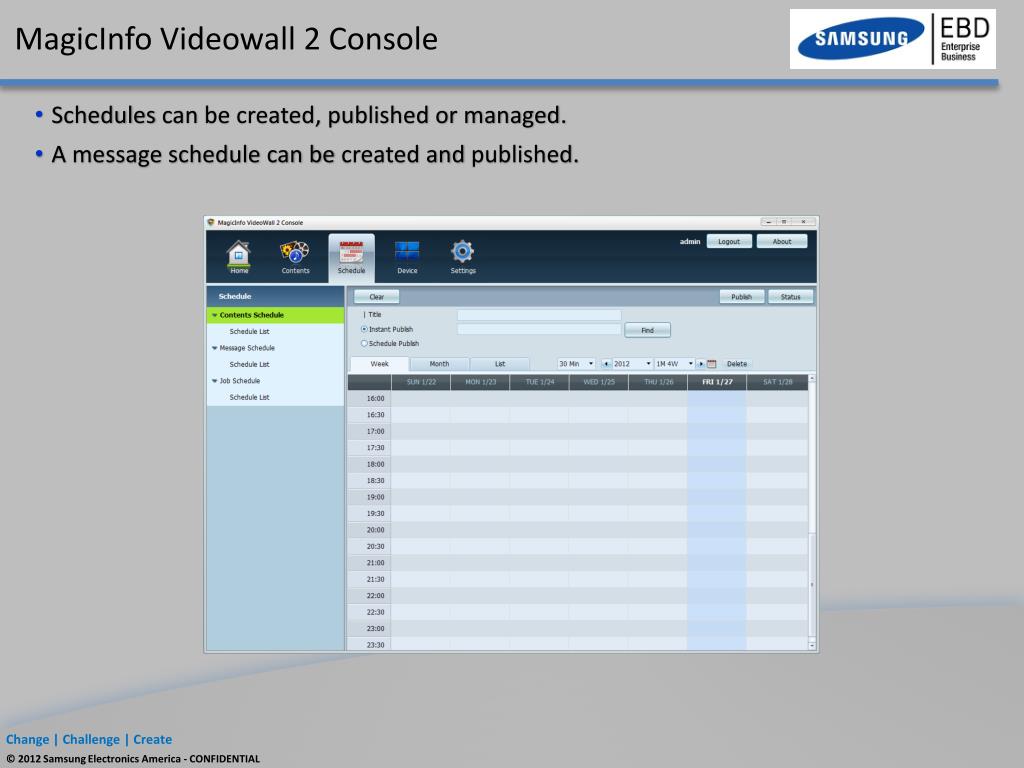Click the field beside Instant Publish
The width and height of the screenshot is (1024, 768).
pyautogui.click(x=539, y=329)
